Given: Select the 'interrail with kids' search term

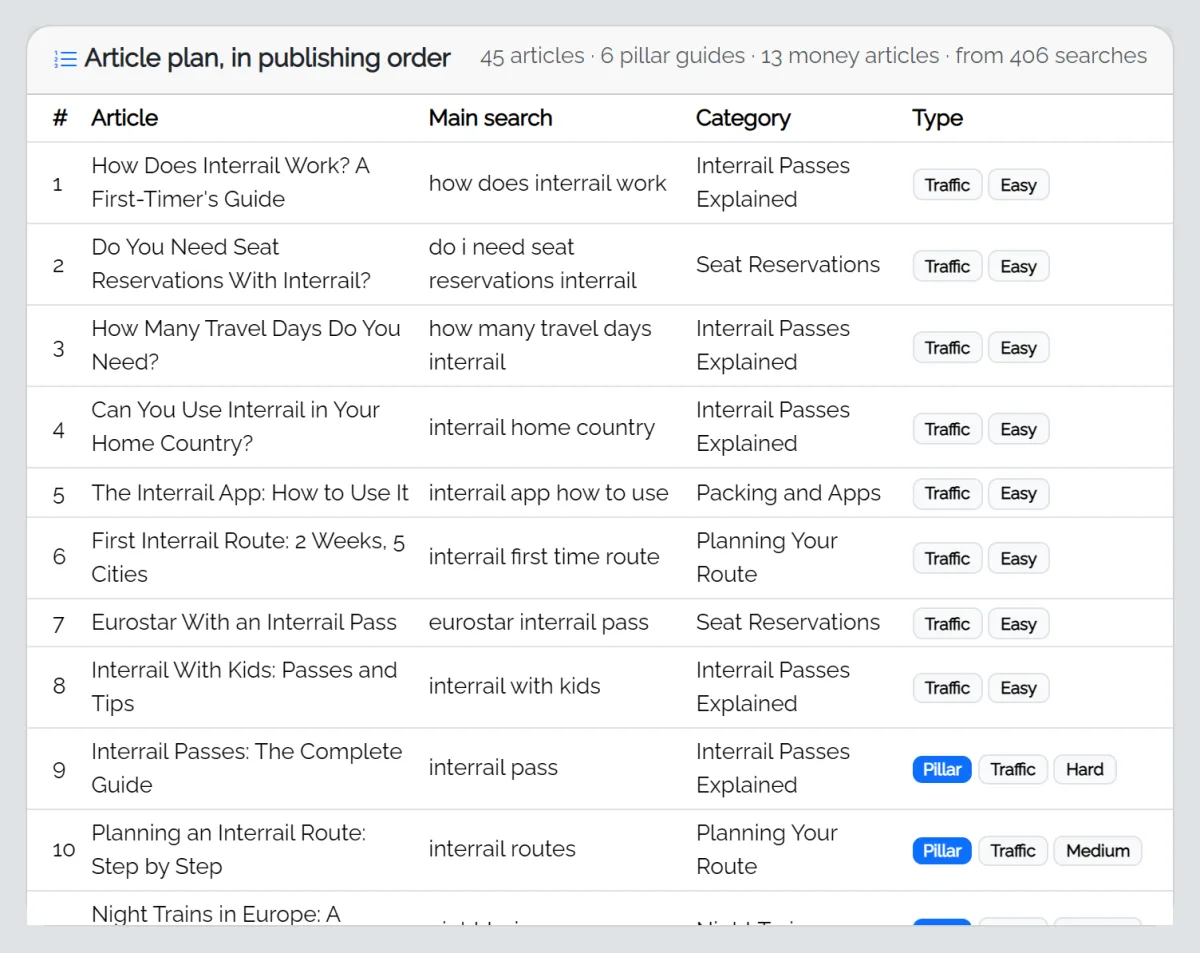Looking at the screenshot, I should pyautogui.click(x=515, y=686).
